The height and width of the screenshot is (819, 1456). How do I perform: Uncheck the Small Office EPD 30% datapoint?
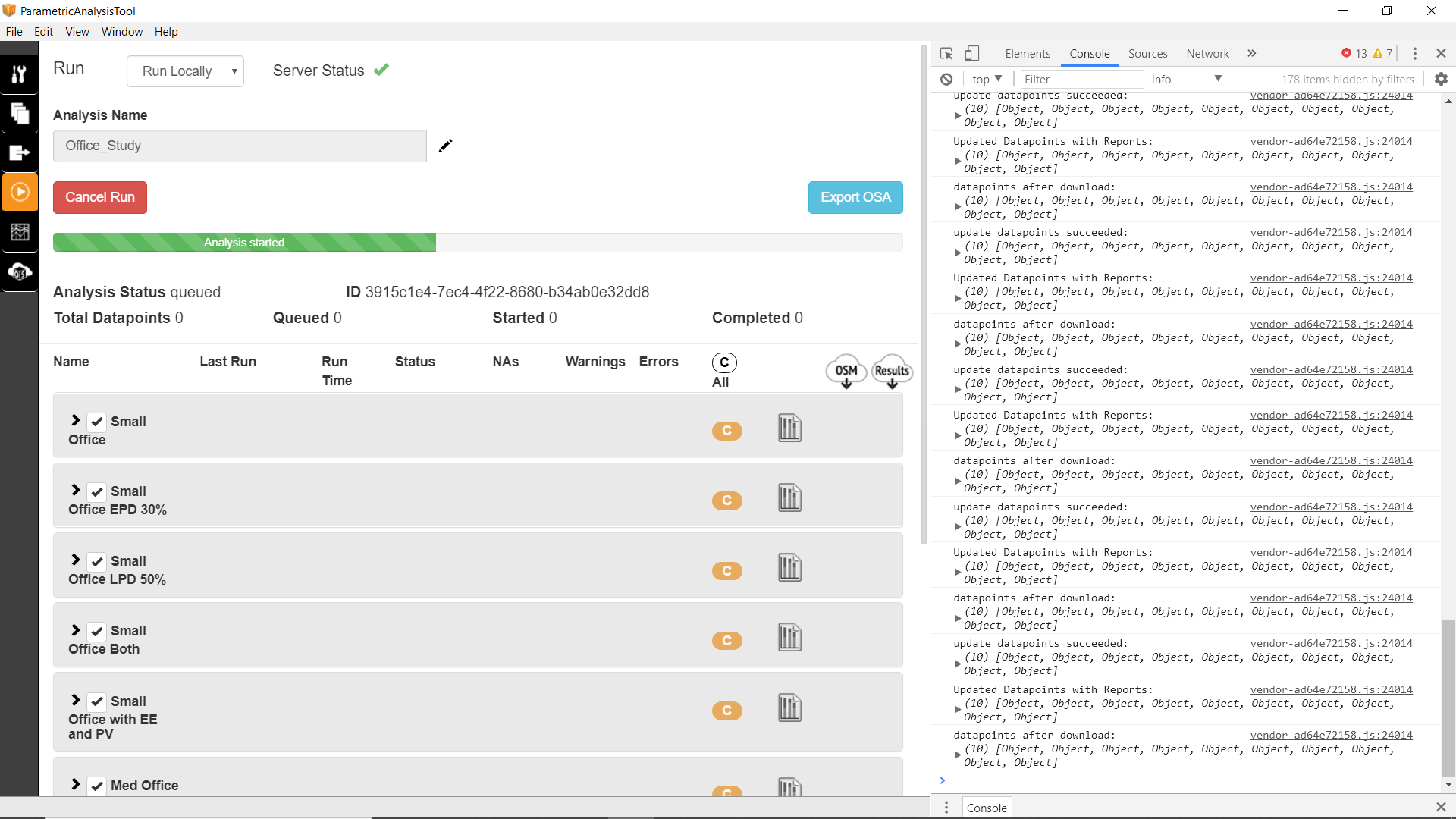coord(96,491)
